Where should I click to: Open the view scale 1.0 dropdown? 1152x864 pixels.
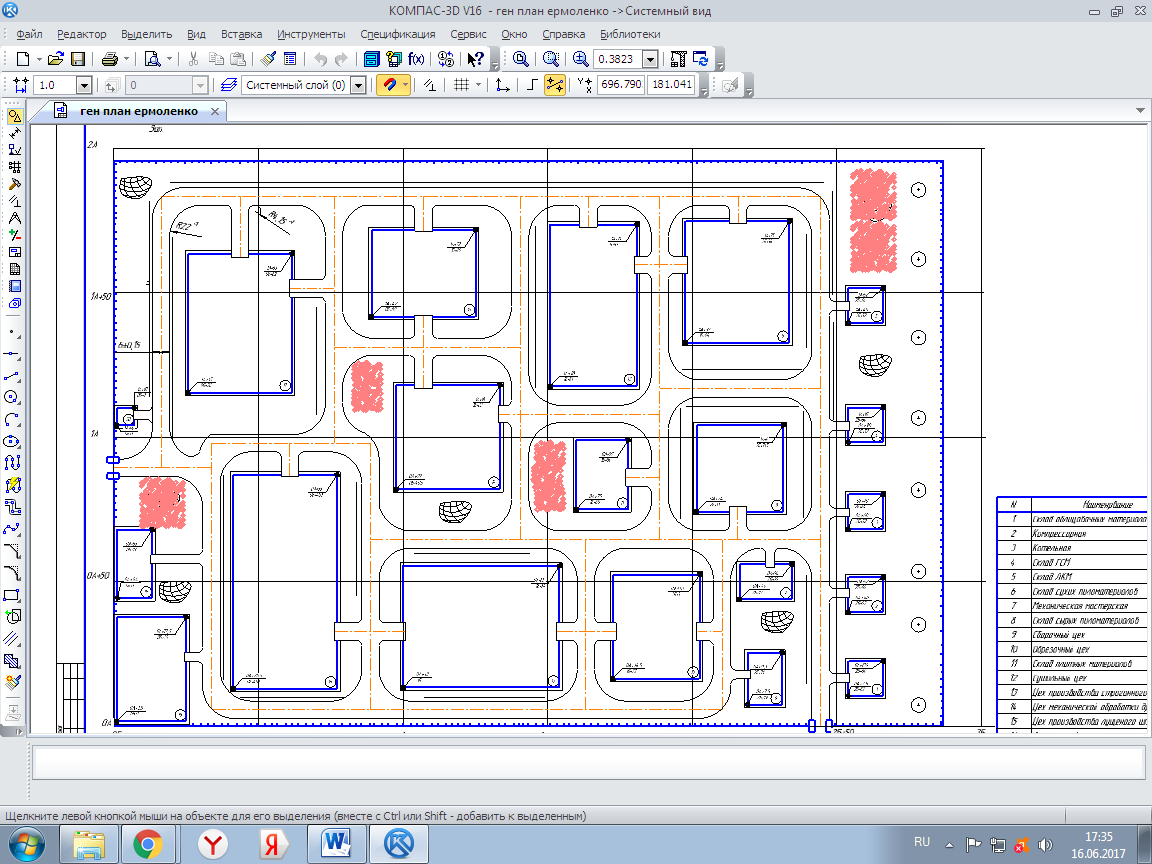(x=84, y=85)
